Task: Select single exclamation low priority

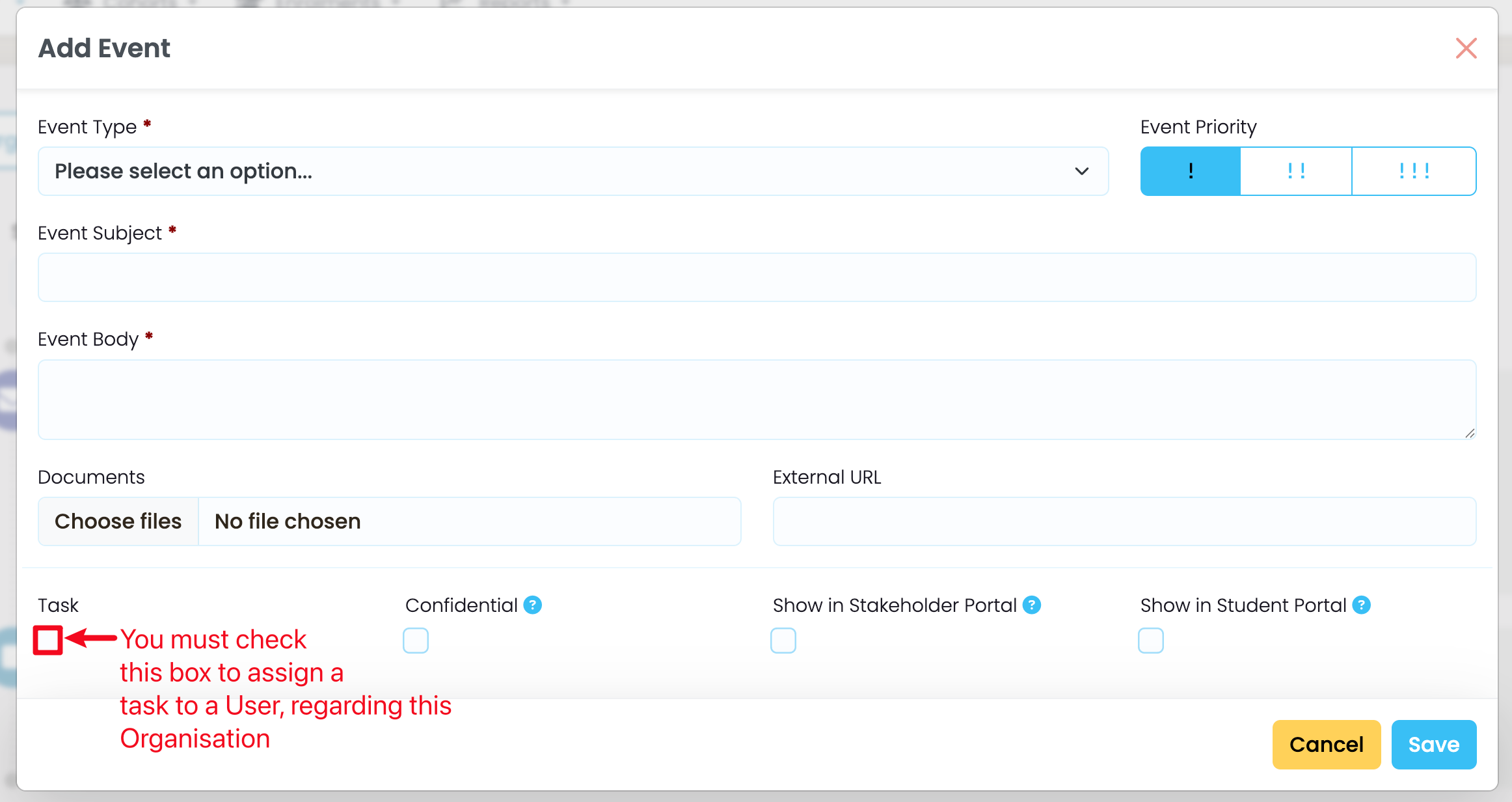Action: click(1191, 171)
